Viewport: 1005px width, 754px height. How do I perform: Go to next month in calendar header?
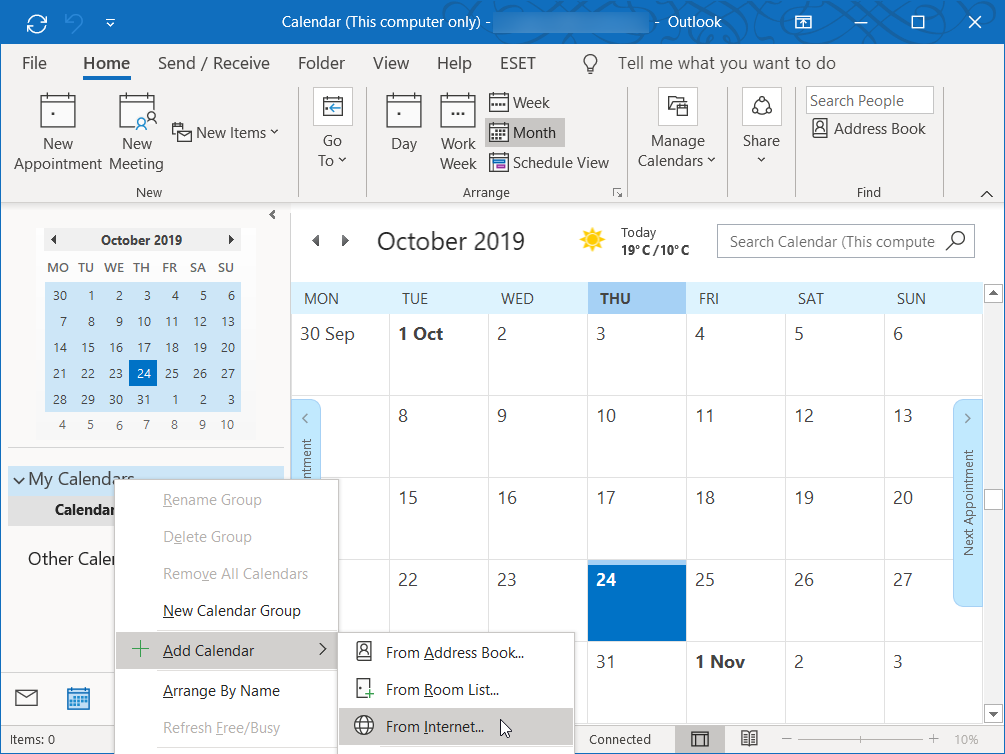(346, 241)
